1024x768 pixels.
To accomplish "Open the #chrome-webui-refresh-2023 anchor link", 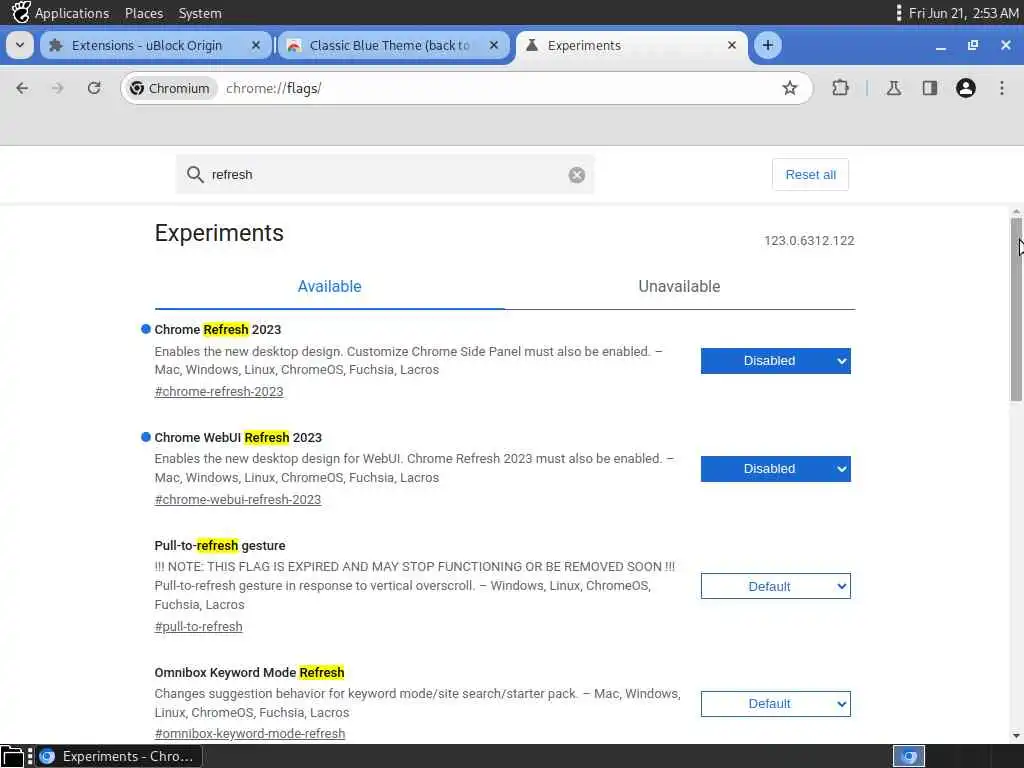I will [238, 500].
